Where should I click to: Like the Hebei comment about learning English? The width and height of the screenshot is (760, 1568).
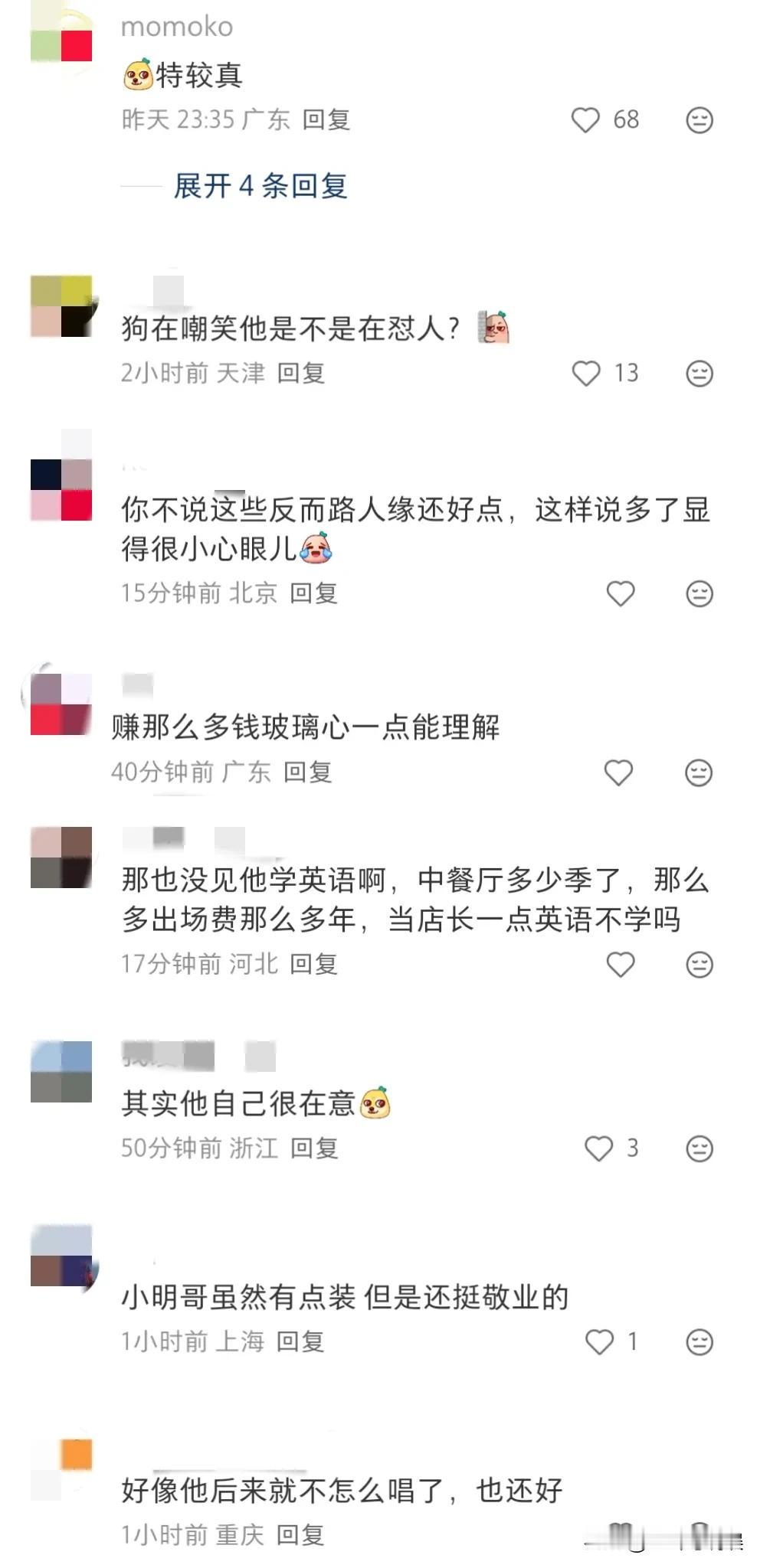[x=621, y=964]
